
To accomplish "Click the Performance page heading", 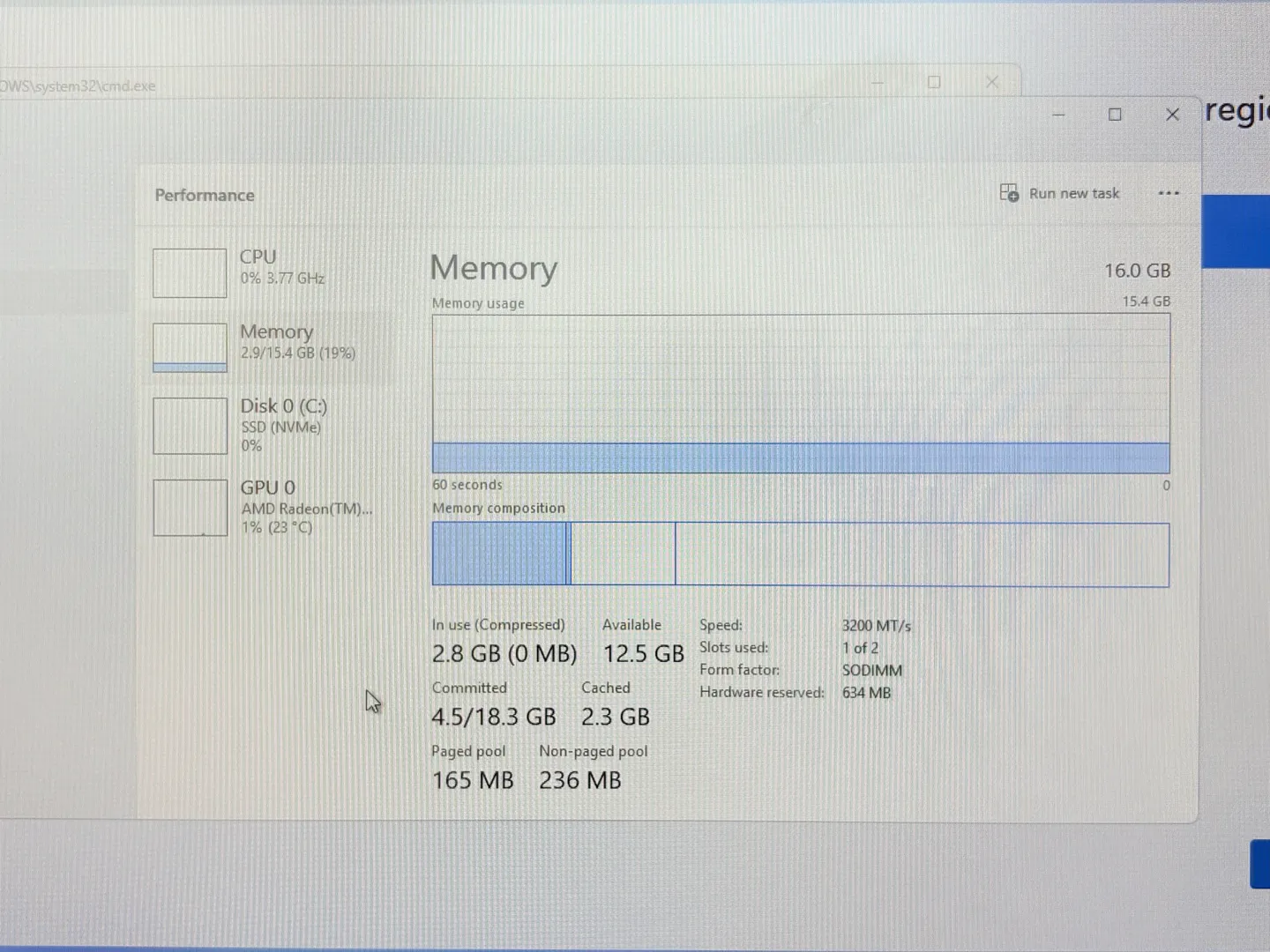I will tap(205, 196).
